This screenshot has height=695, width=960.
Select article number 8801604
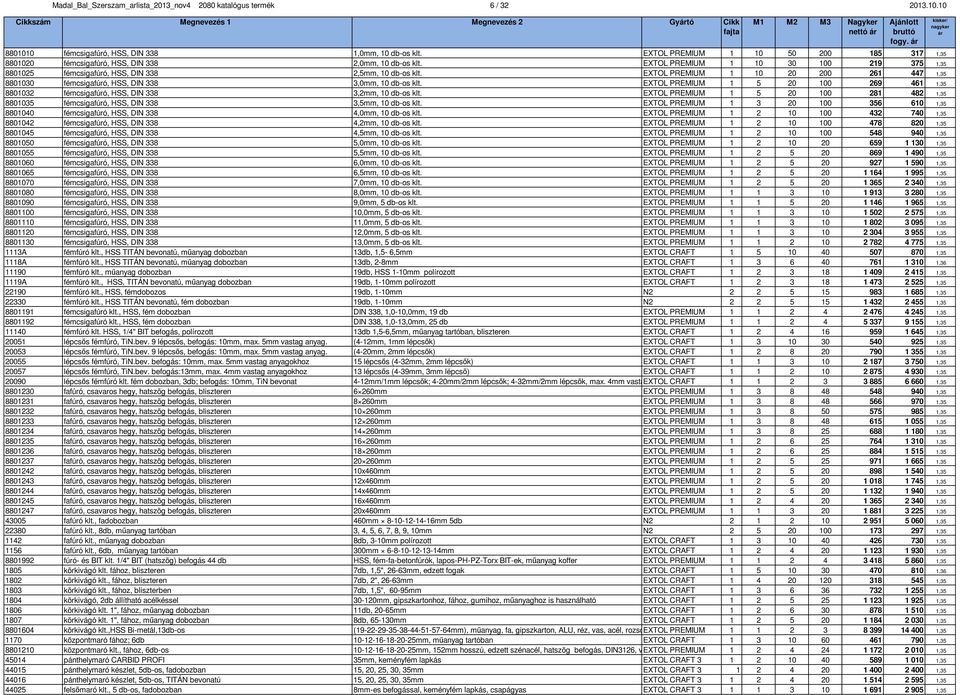click(x=20, y=630)
